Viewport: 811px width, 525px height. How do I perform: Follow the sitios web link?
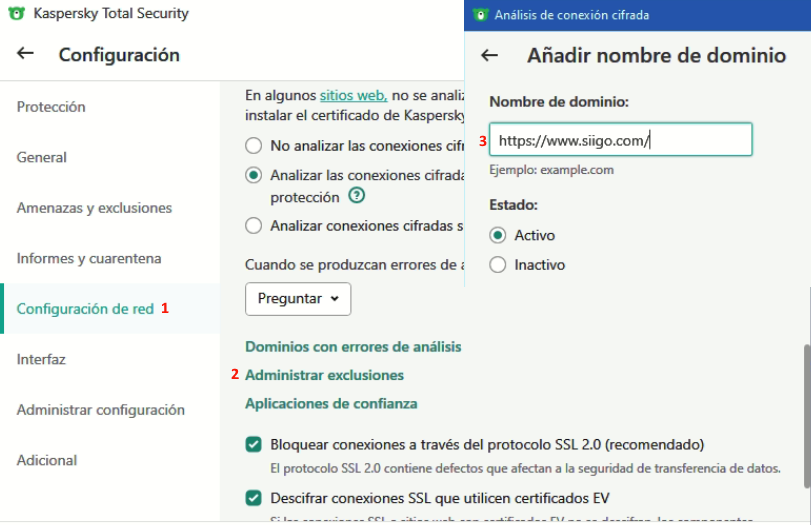click(353, 95)
